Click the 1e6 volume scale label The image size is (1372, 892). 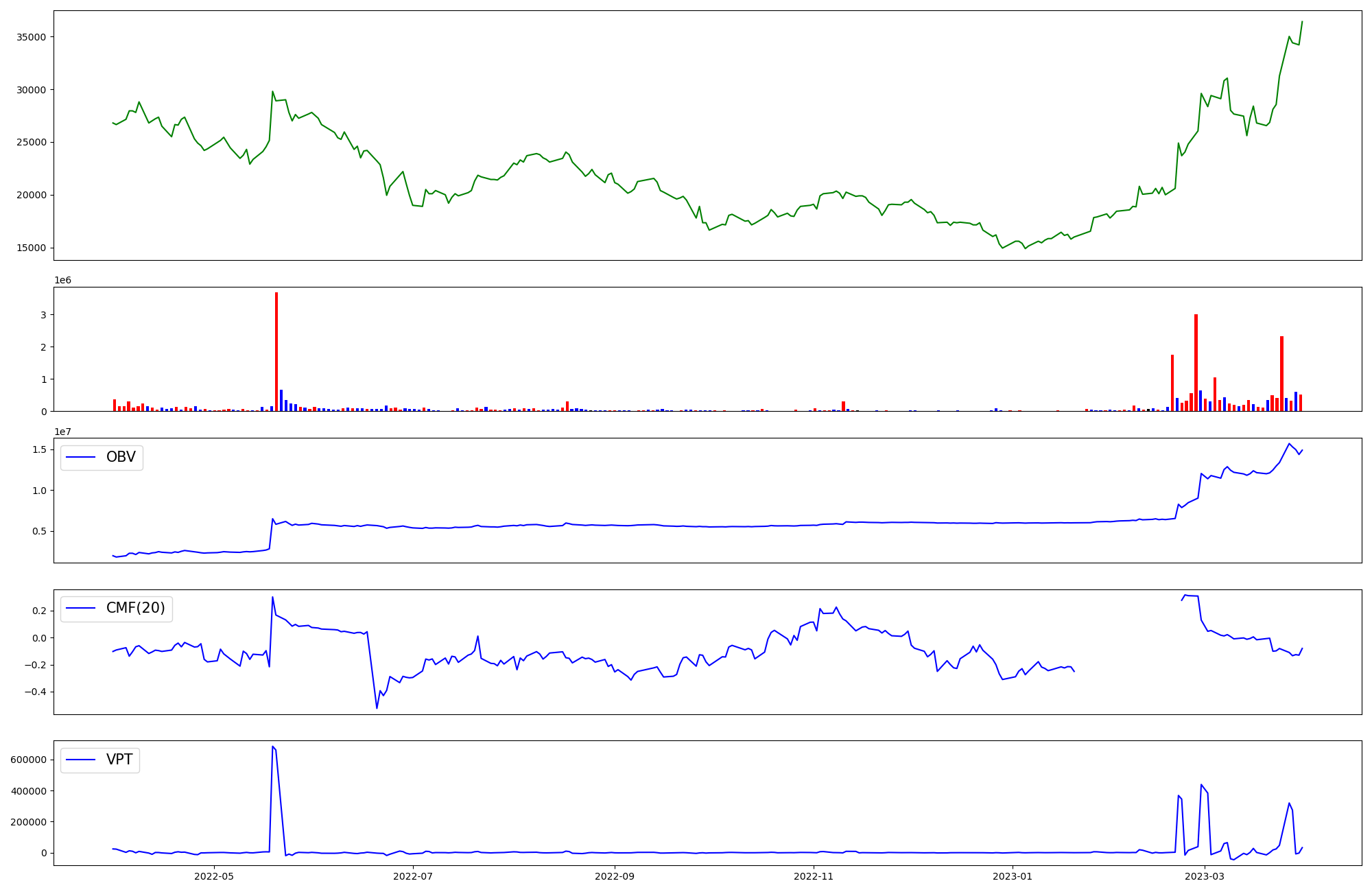click(62, 281)
